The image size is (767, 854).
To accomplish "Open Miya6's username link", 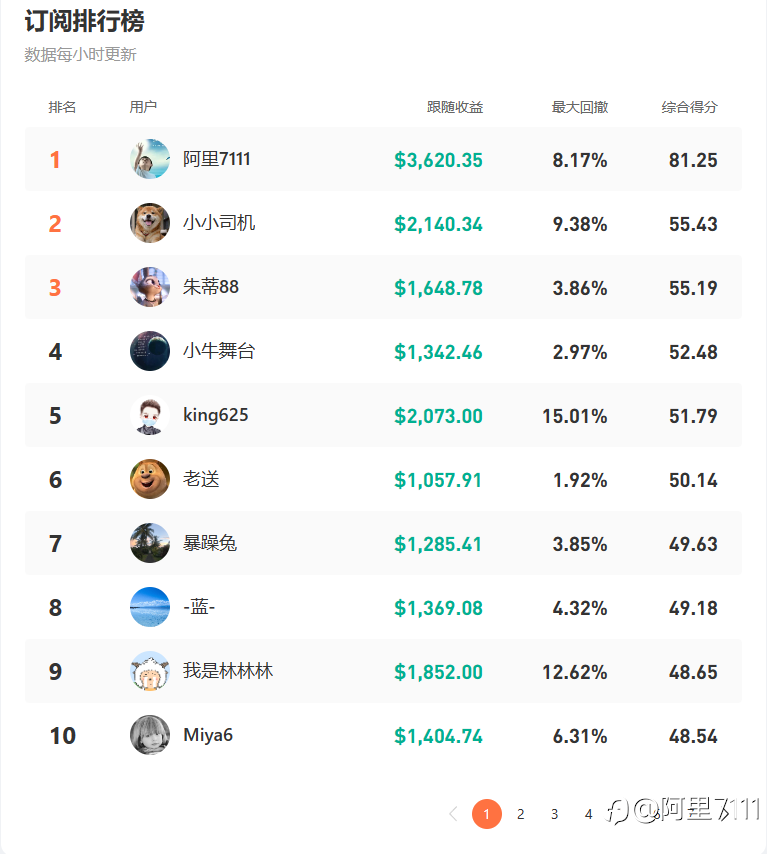I will [208, 735].
